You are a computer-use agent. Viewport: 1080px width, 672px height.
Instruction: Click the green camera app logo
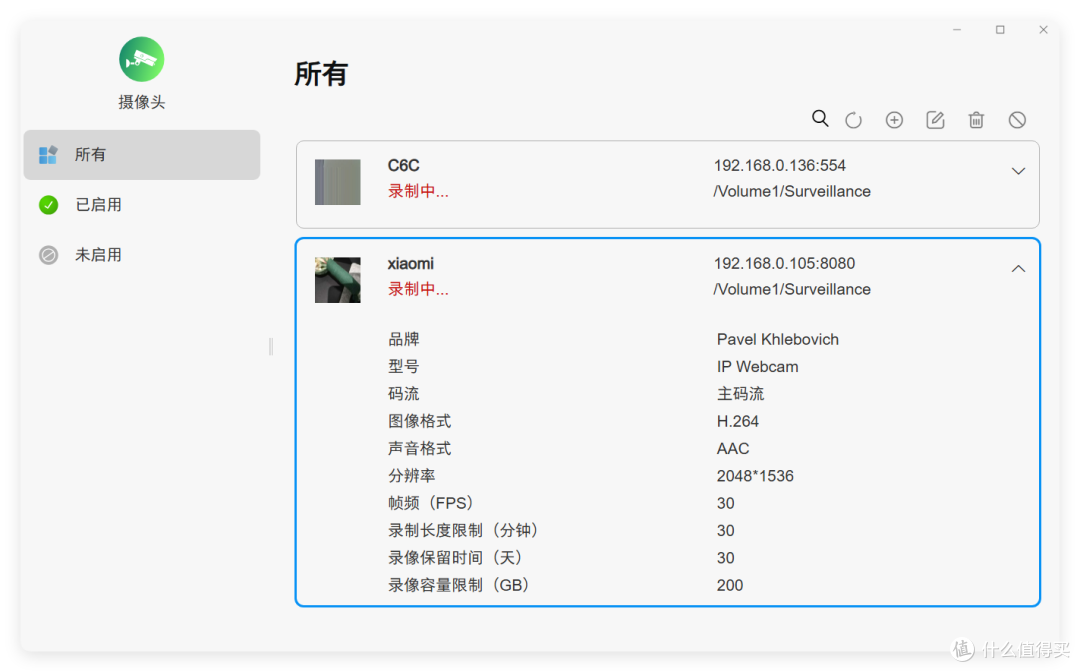point(141,59)
